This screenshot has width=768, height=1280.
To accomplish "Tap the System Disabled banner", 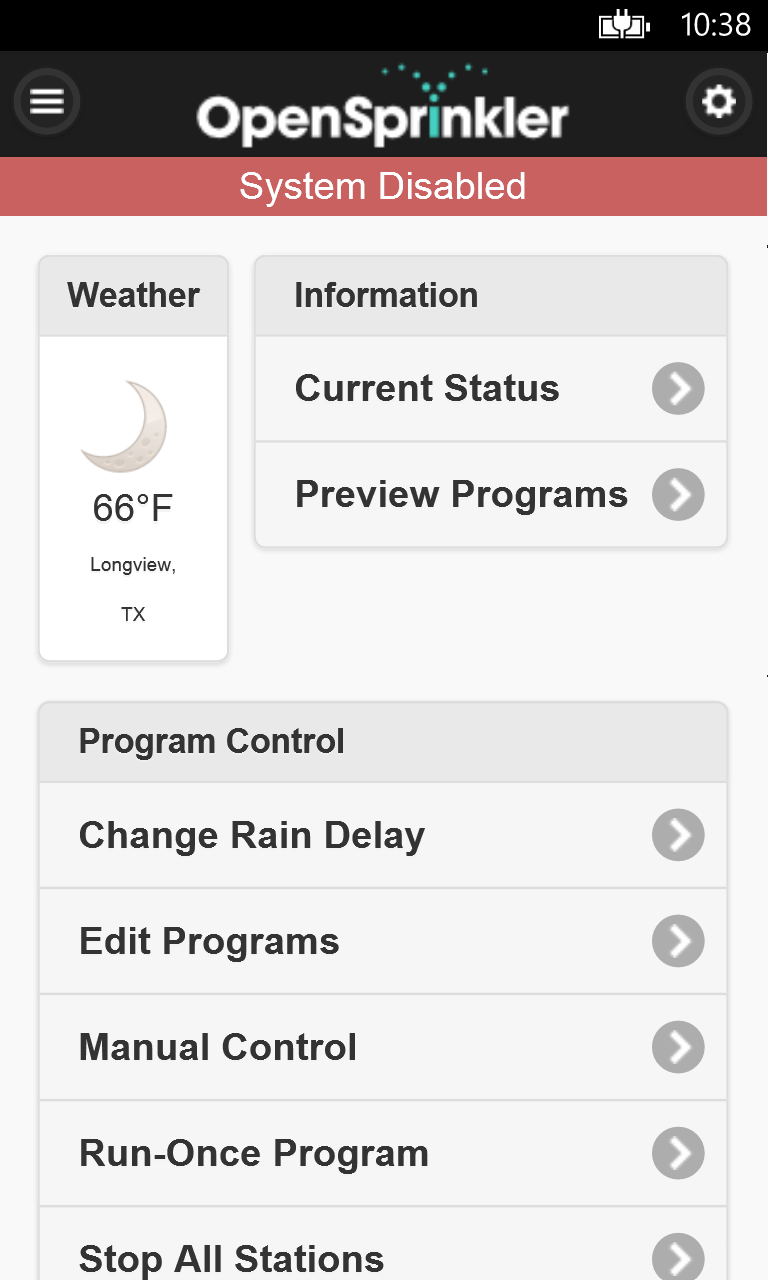I will tap(383, 187).
